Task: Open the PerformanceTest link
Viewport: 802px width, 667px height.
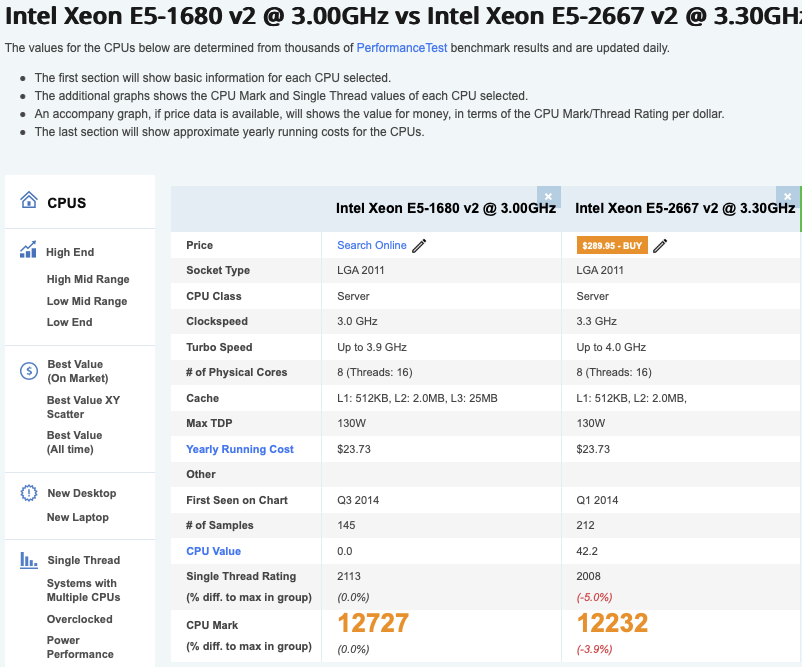Action: pyautogui.click(x=402, y=48)
